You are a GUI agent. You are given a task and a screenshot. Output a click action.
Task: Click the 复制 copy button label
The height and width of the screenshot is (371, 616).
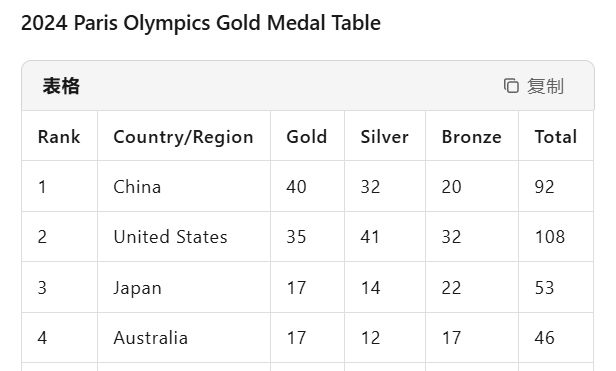click(545, 86)
